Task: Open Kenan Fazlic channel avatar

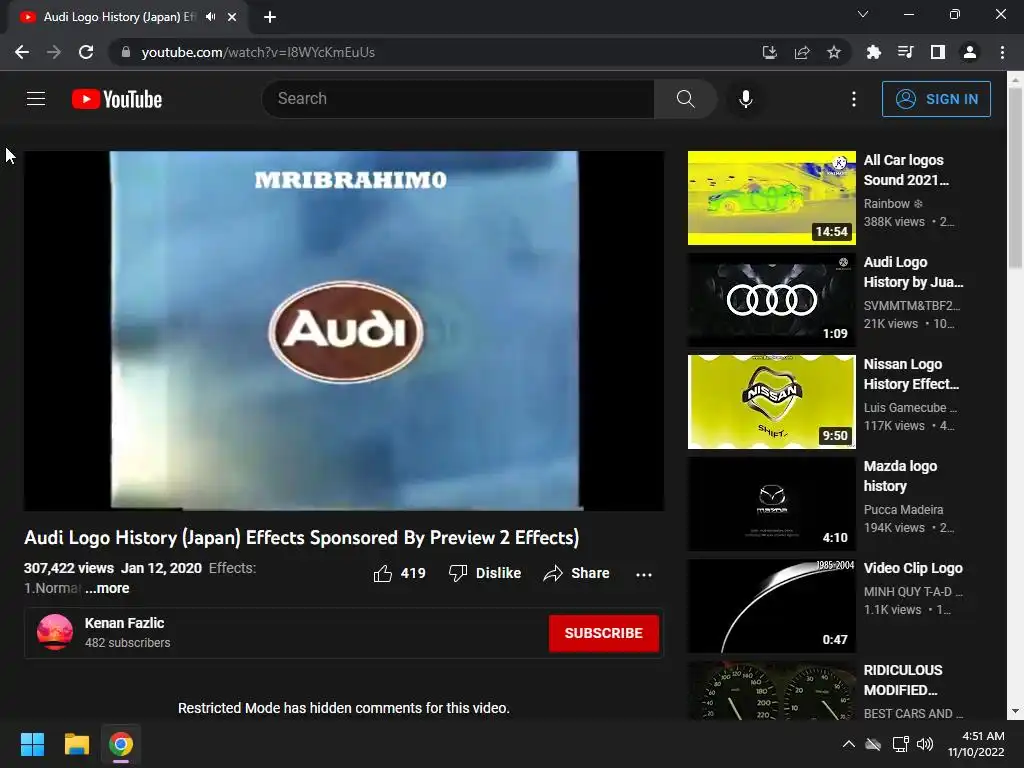Action: pyautogui.click(x=55, y=632)
